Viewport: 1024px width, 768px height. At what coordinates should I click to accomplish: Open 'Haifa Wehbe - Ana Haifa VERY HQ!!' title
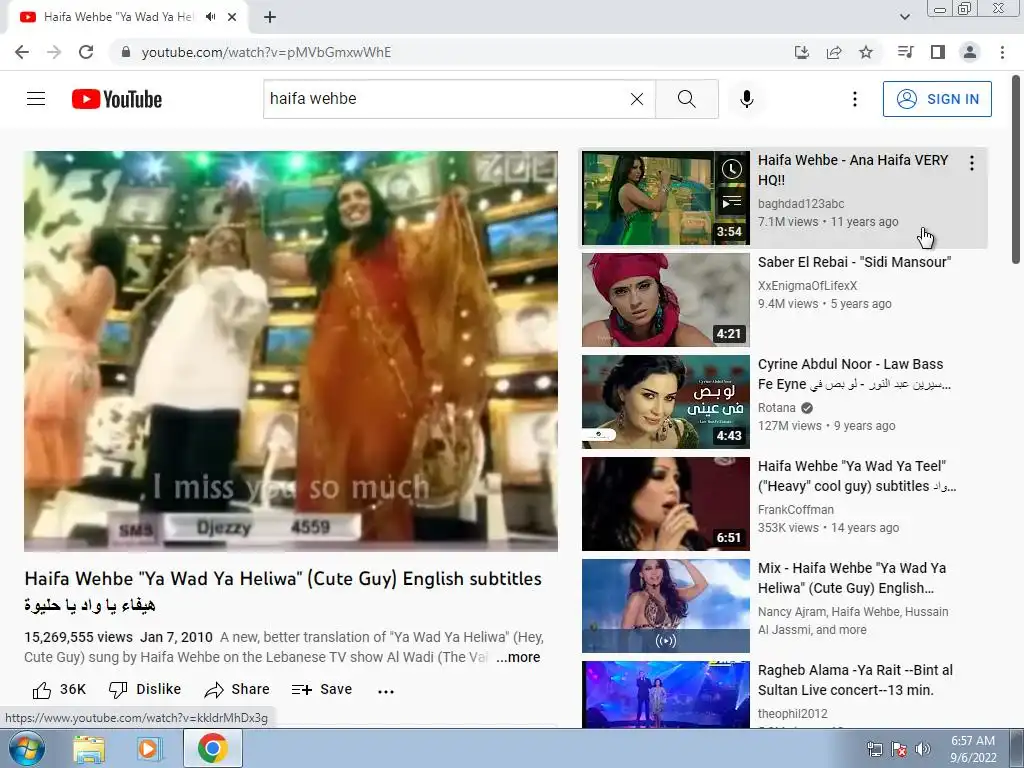point(853,170)
